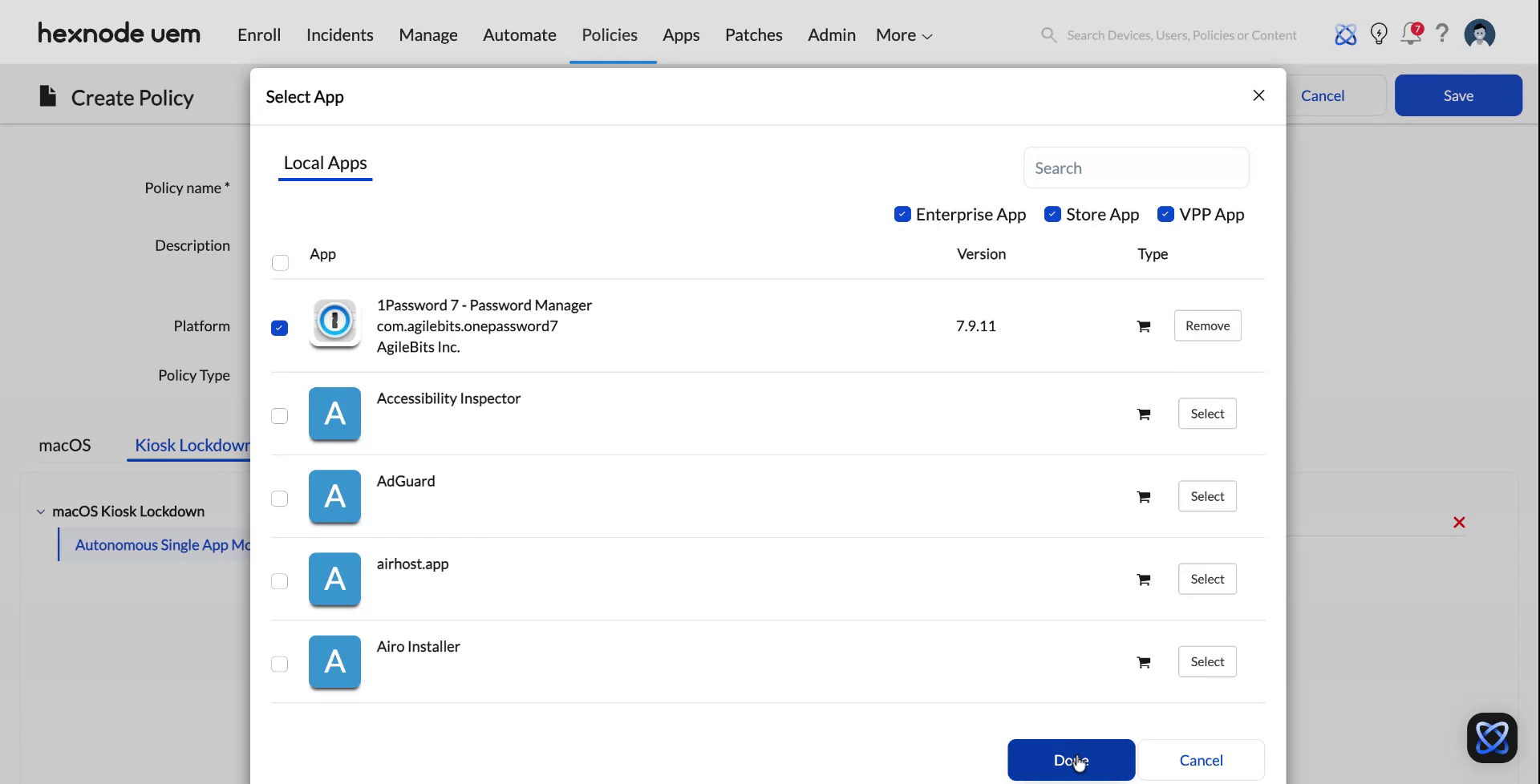The height and width of the screenshot is (784, 1540).
Task: Open the Patches menu
Action: coord(753,34)
